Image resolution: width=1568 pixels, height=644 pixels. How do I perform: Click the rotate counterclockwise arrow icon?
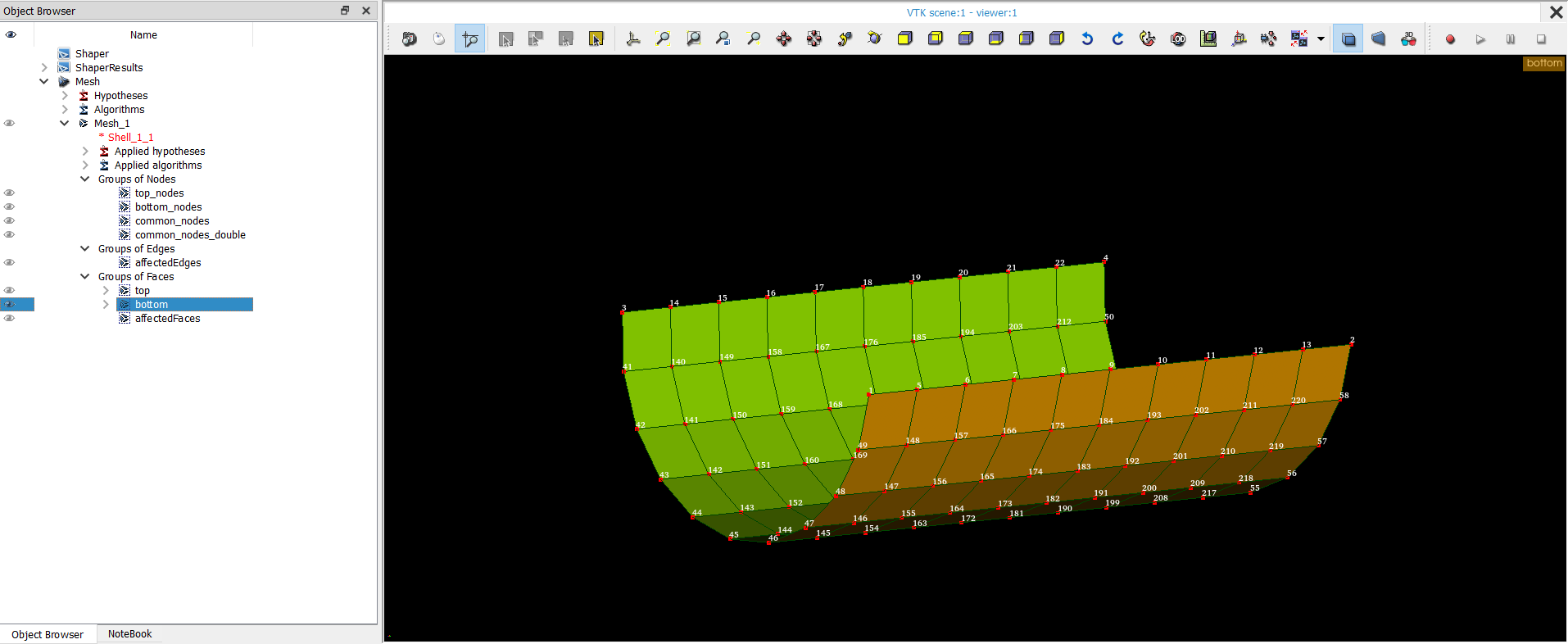click(1087, 39)
